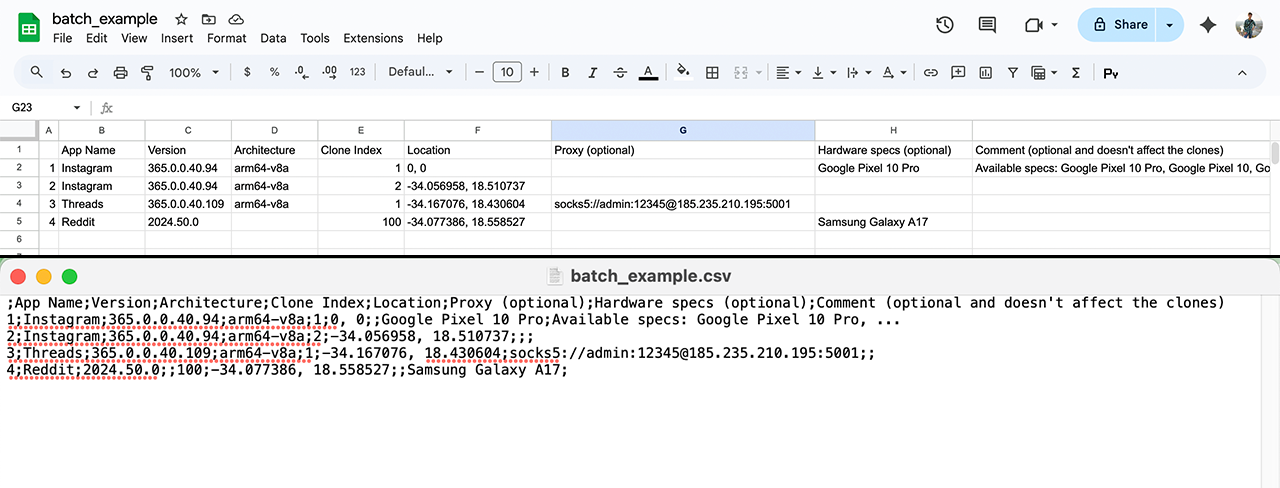Redo the last action
Viewport: 1280px width, 488px height.
pos(93,72)
